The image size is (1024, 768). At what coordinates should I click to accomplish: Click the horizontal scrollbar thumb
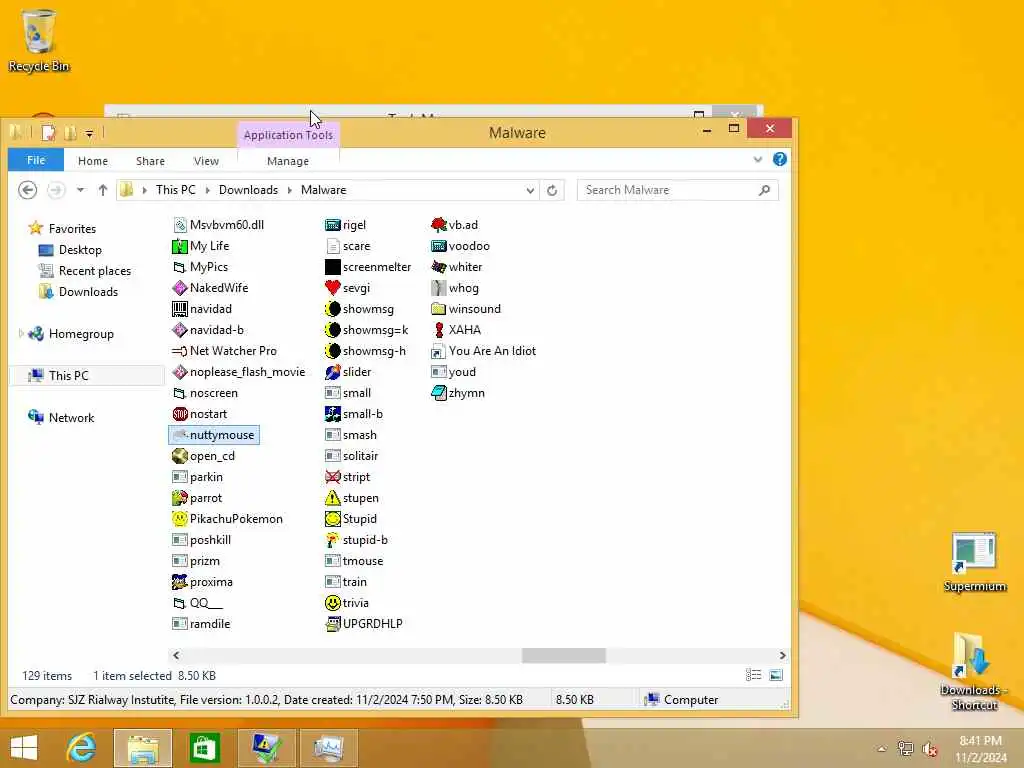(x=564, y=655)
